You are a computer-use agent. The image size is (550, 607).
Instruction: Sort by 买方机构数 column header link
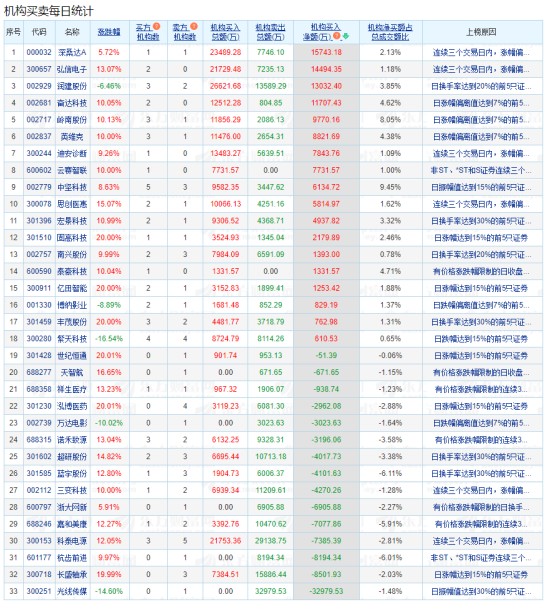148,32
